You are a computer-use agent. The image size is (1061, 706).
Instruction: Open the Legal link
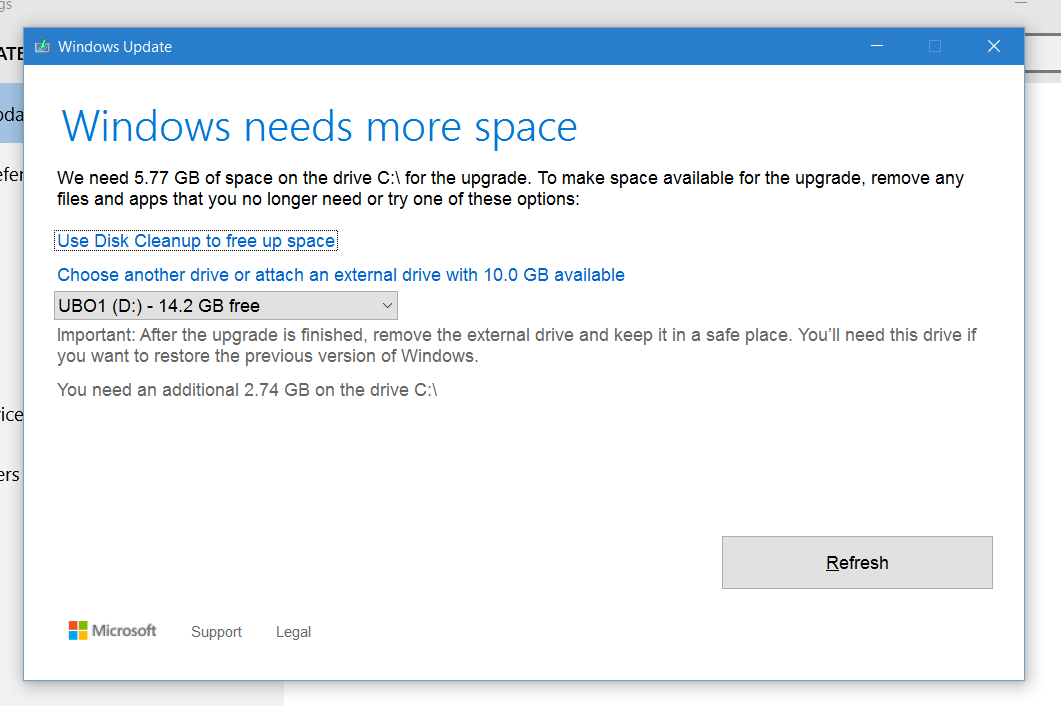pyautogui.click(x=293, y=632)
